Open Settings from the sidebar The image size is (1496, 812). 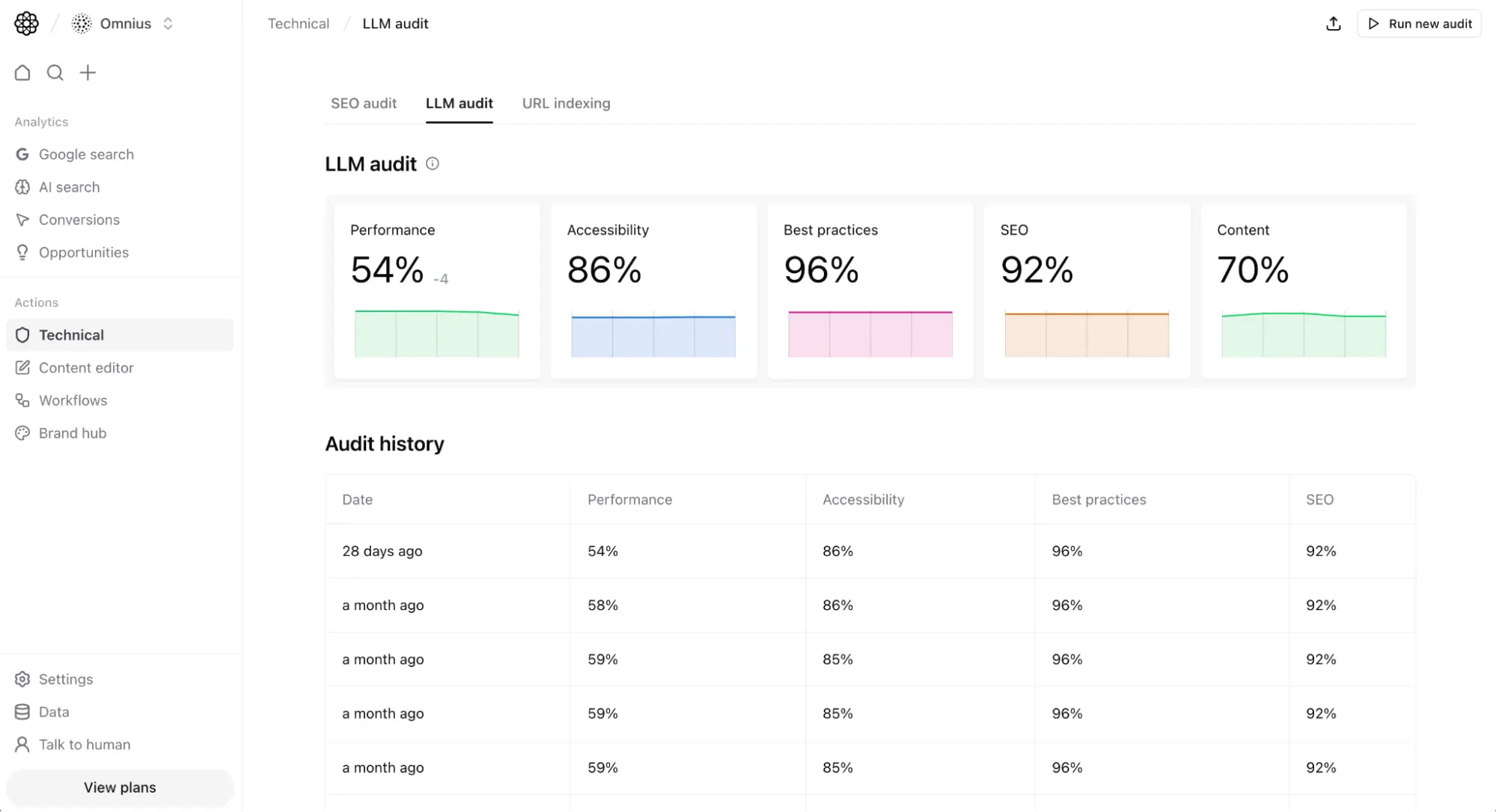[64, 679]
